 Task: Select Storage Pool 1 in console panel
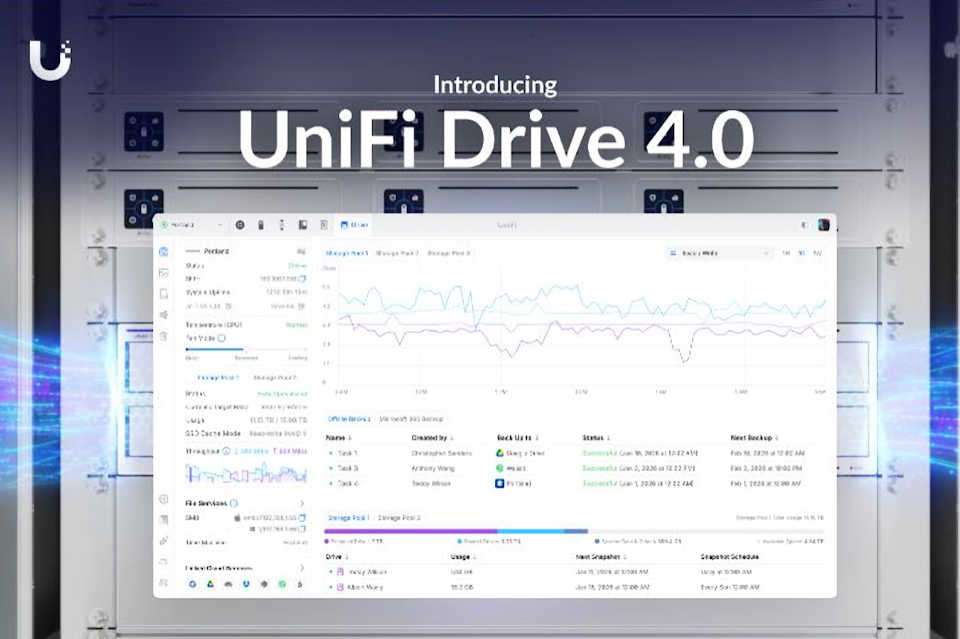coord(218,378)
